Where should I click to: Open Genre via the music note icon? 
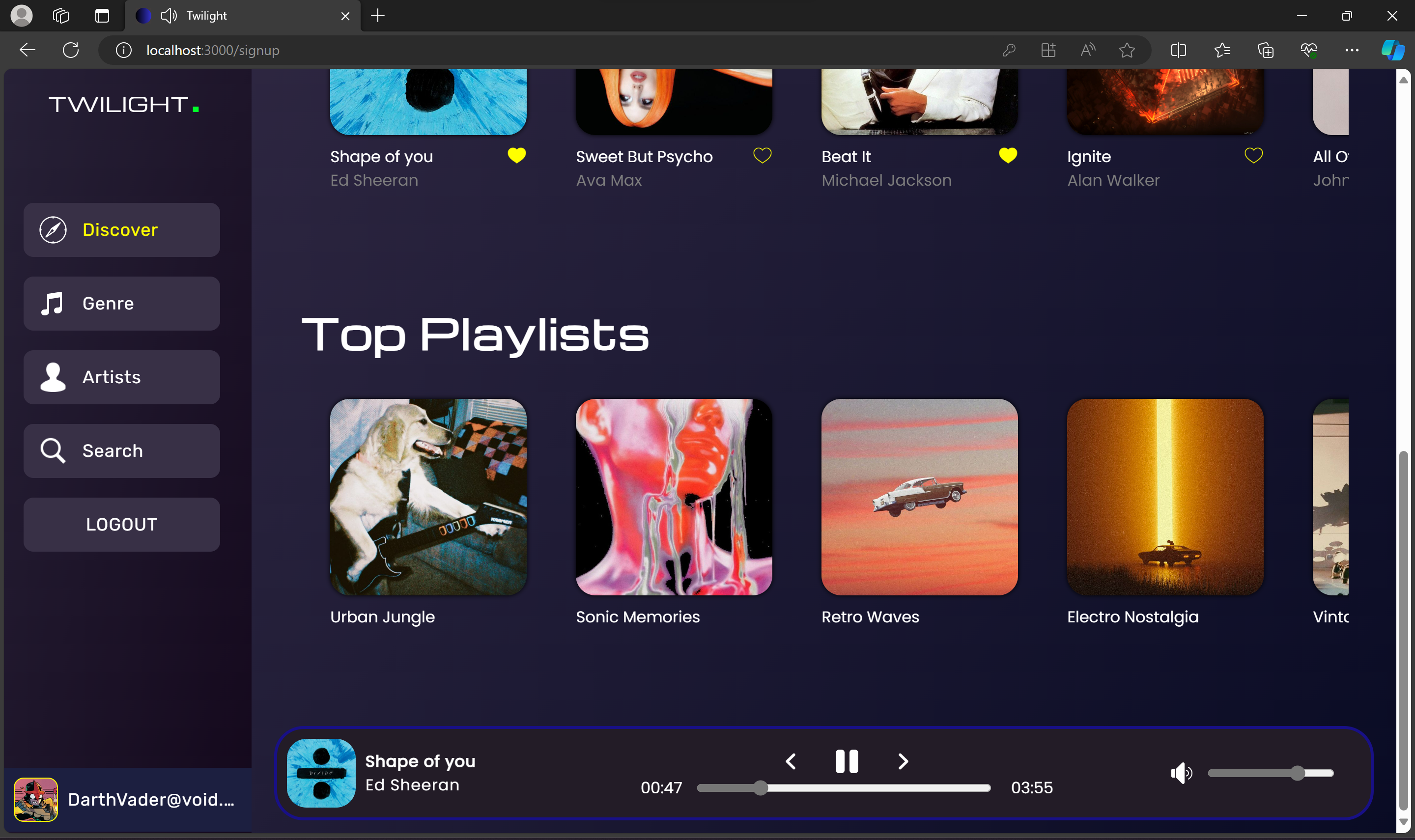[x=52, y=304]
